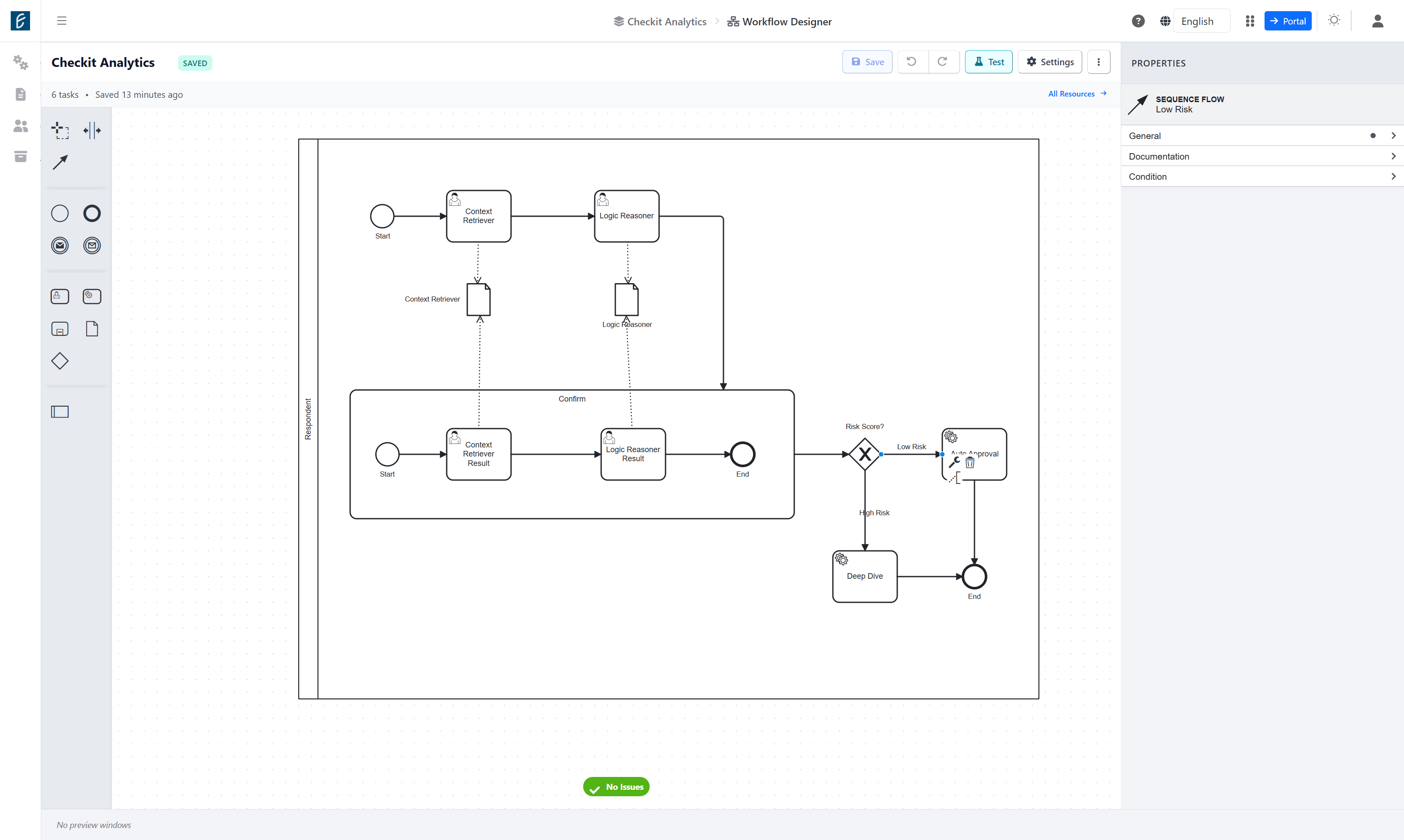Open the gears sidebar icon

[20, 62]
